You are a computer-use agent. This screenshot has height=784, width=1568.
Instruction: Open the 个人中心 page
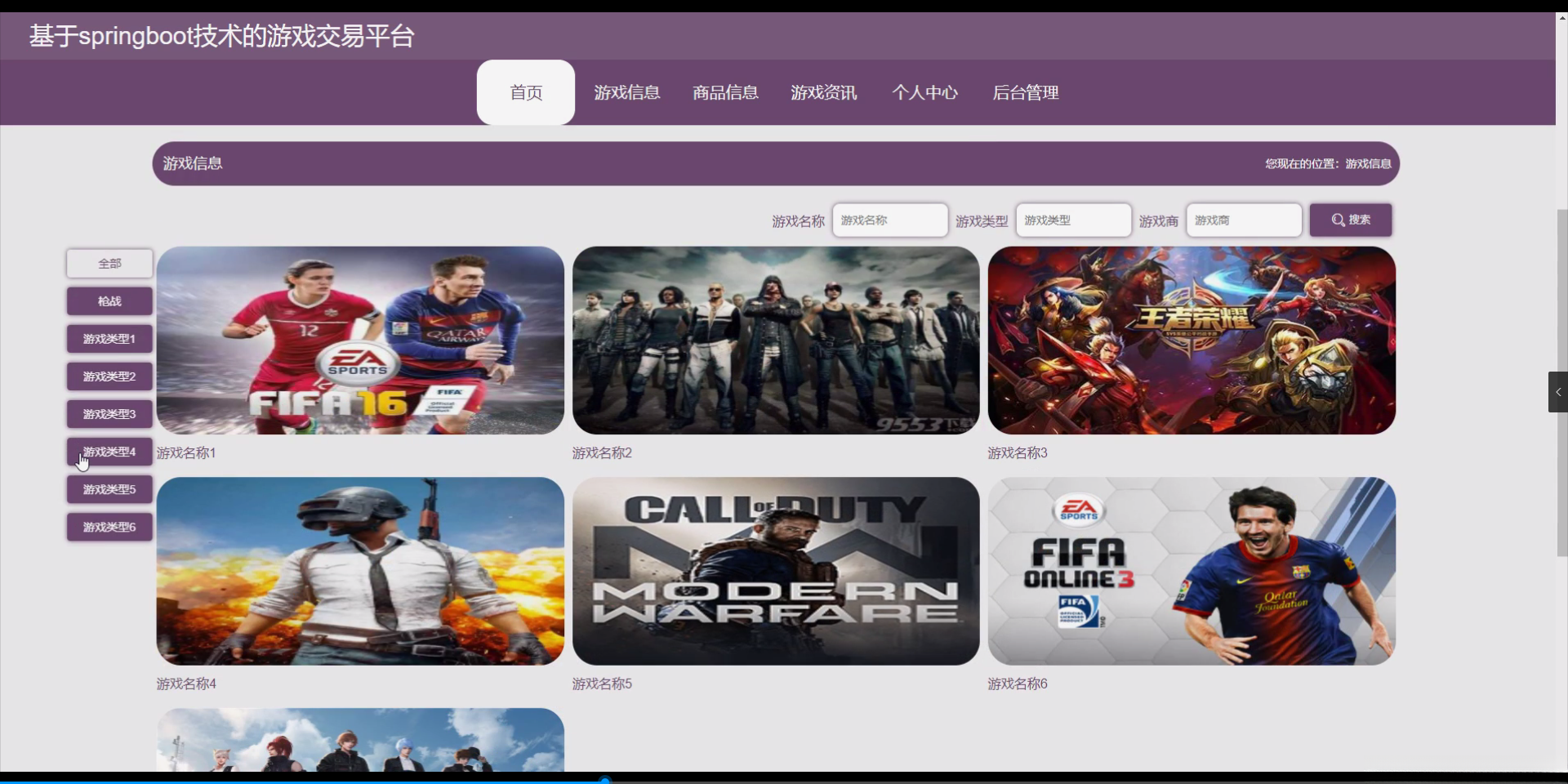(924, 92)
